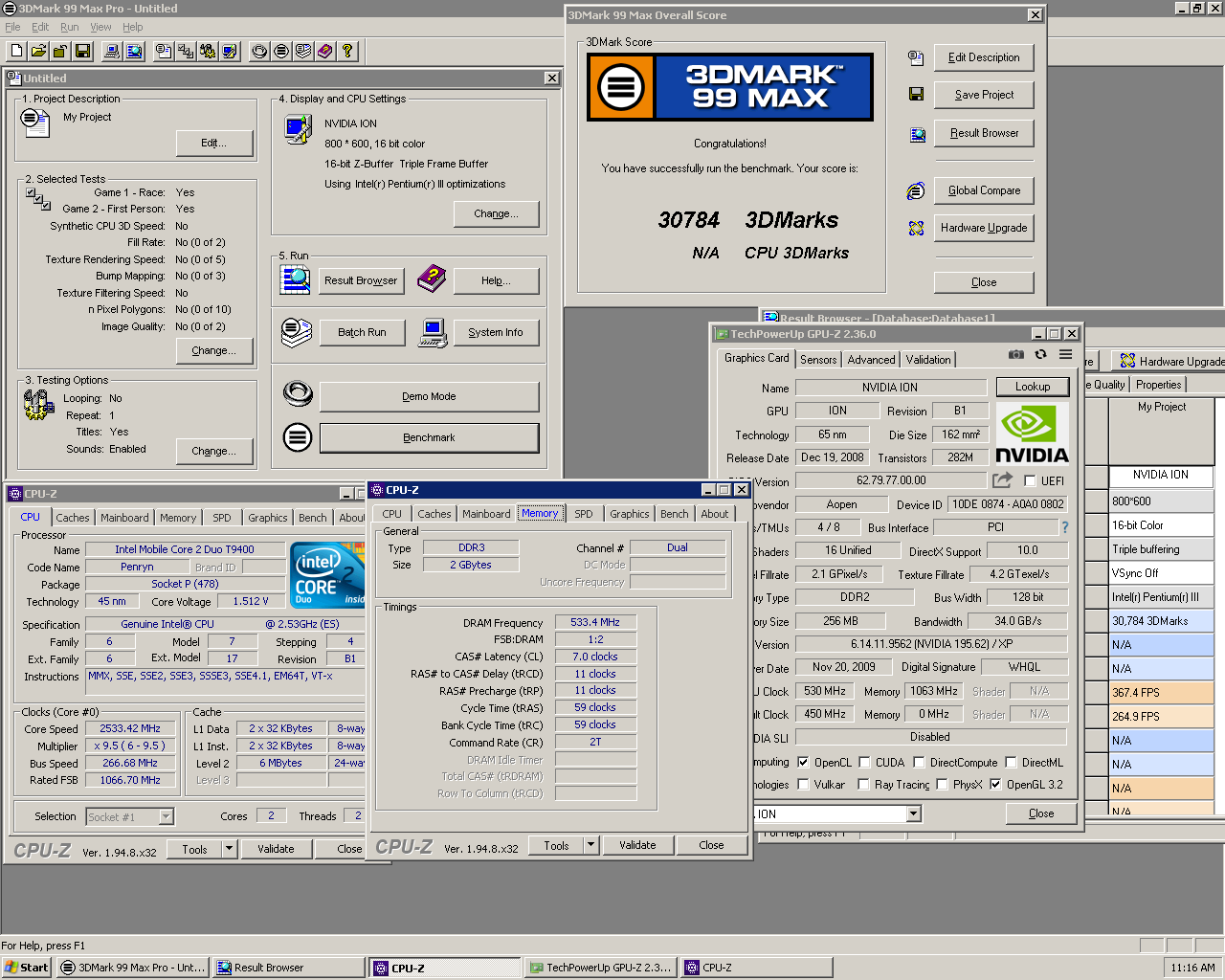Image resolution: width=1225 pixels, height=980 pixels.
Task: Click the large Benchmark circle icon in the Run section
Action: (x=298, y=437)
